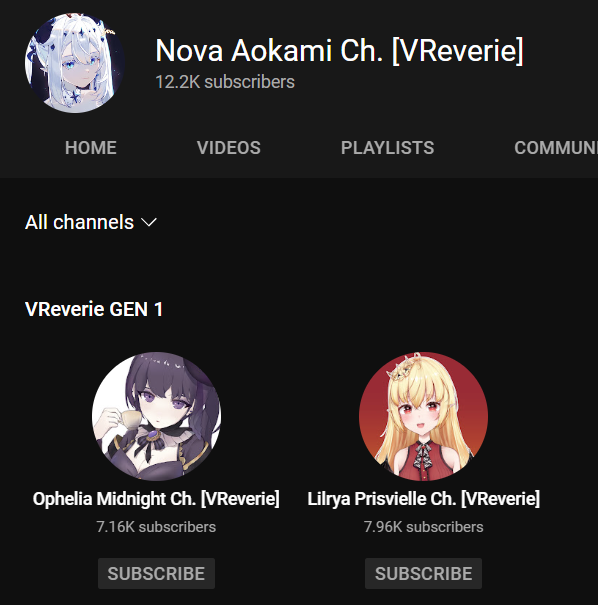Screen dimensions: 598x605
Task: Click the teacup in Ophelia's thumbnail
Action: point(129,419)
